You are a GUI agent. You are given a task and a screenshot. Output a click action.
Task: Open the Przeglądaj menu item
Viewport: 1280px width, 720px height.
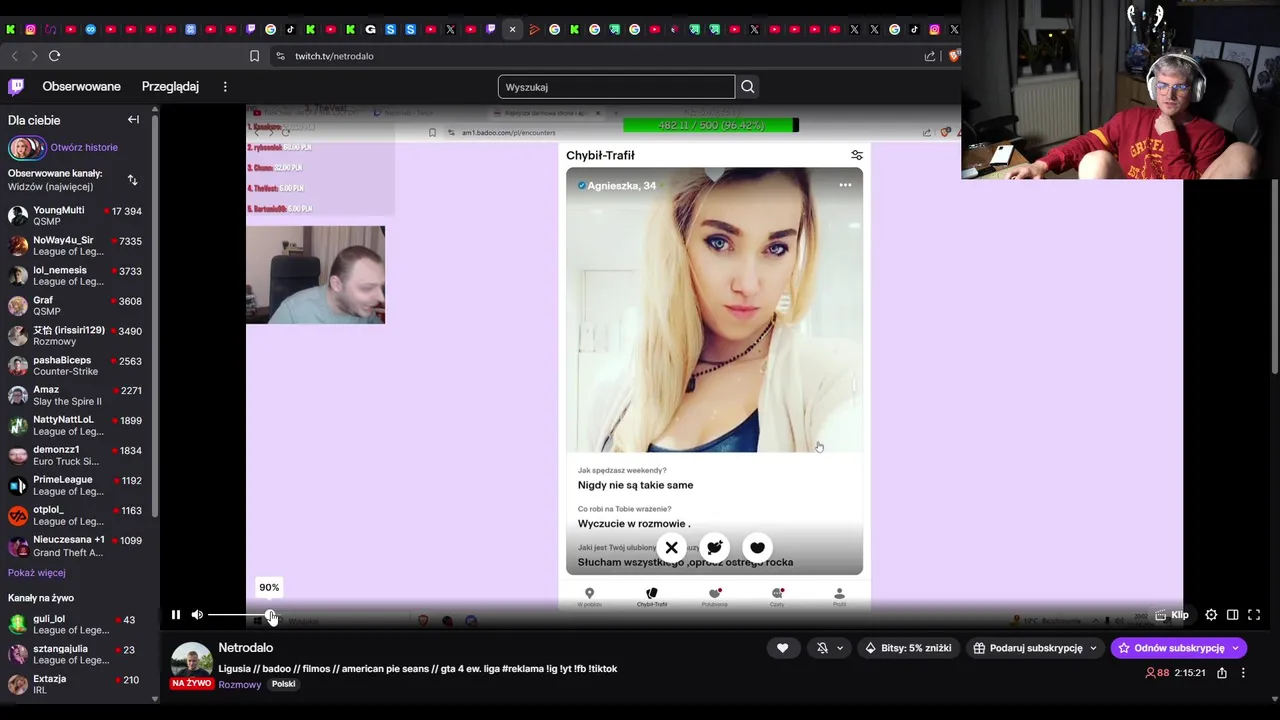170,87
